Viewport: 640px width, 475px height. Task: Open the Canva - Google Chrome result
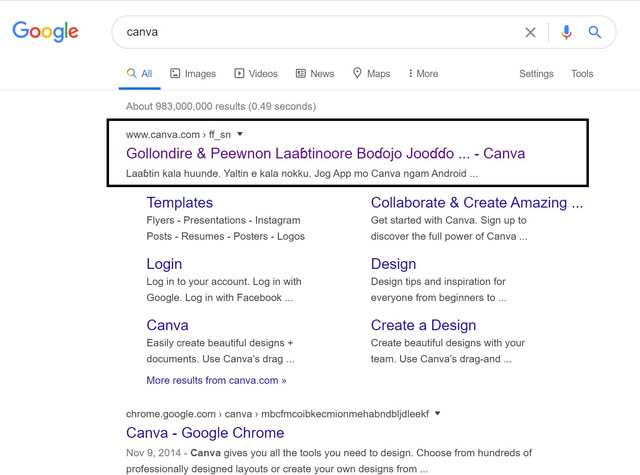(205, 433)
